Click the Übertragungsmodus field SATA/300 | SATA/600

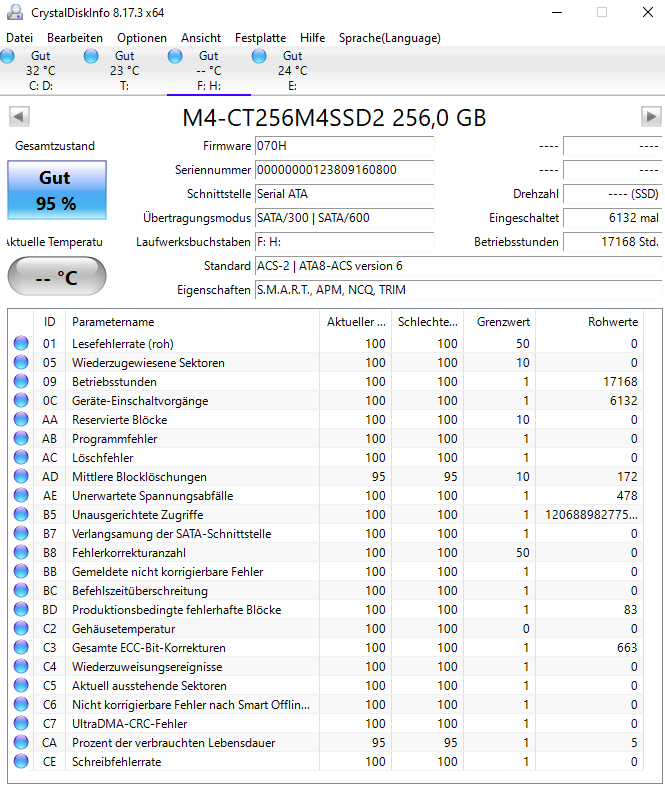[345, 218]
